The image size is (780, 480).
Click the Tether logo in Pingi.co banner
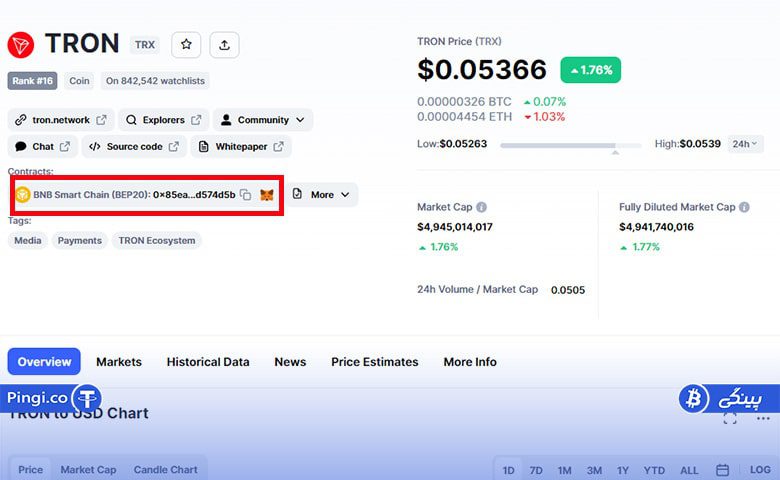pyautogui.click(x=87, y=398)
